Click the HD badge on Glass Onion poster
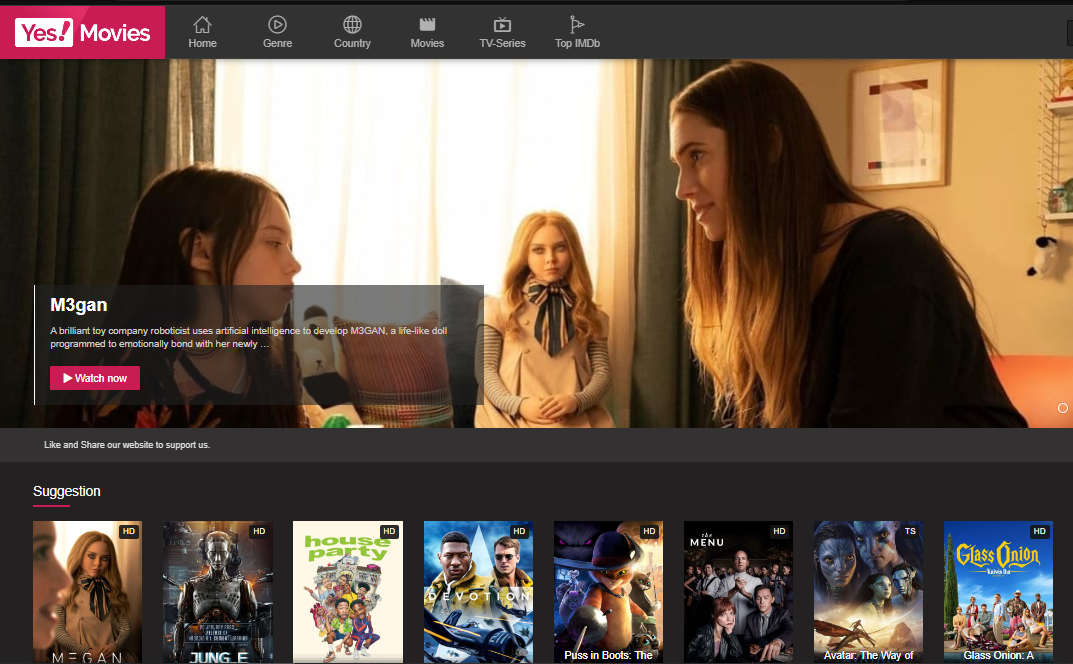Viewport: 1073px width, 664px height. point(1039,531)
